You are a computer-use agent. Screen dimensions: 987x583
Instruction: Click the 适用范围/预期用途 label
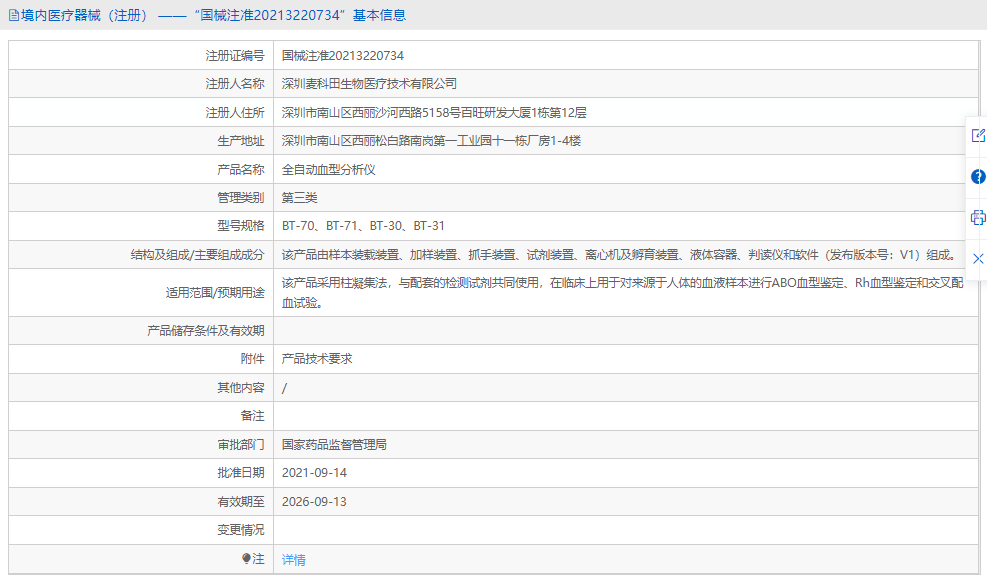[215, 293]
